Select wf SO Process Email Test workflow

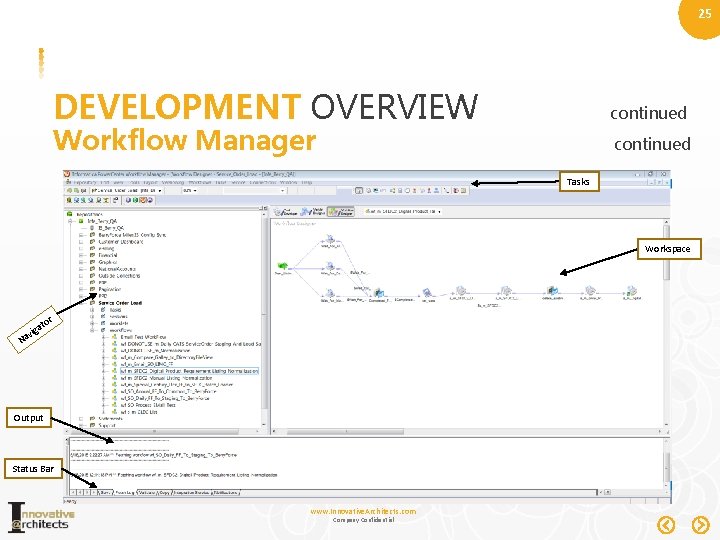148,405
